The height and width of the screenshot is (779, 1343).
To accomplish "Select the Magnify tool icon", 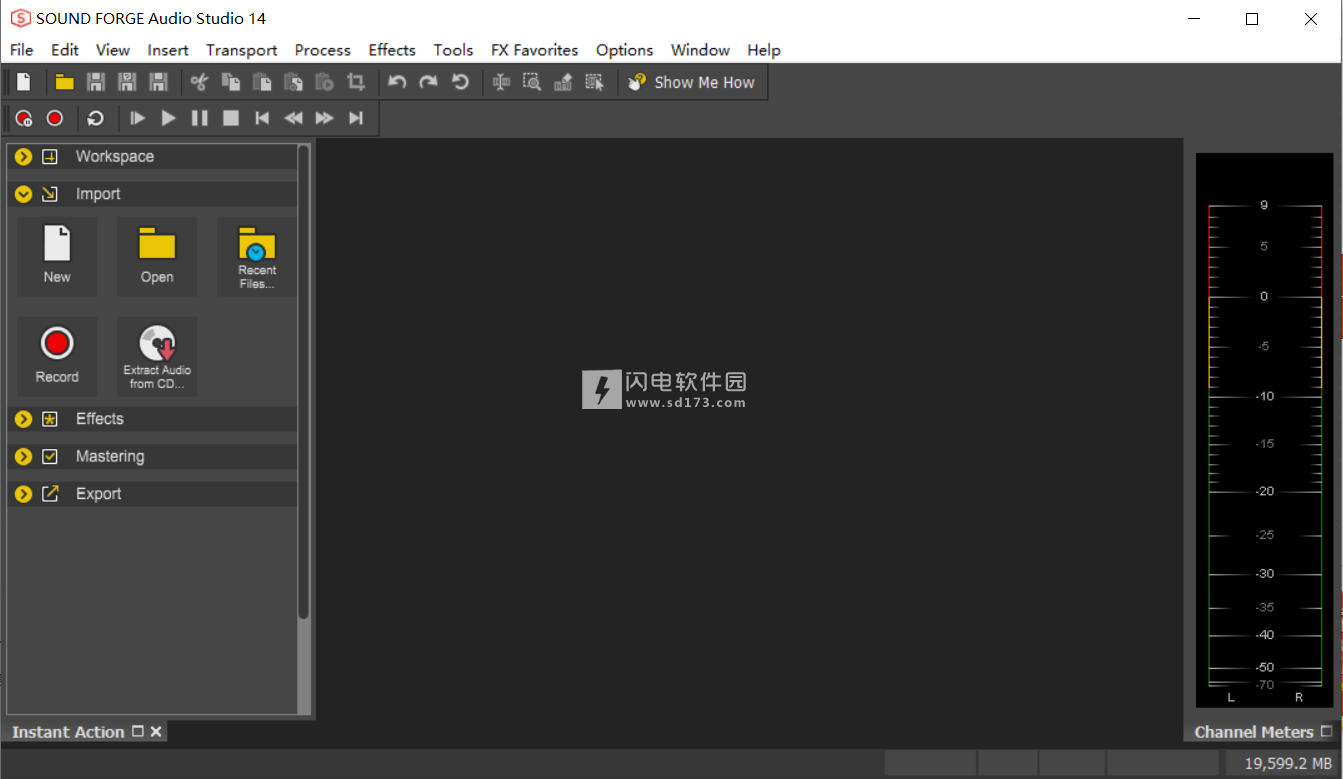I will pos(532,82).
